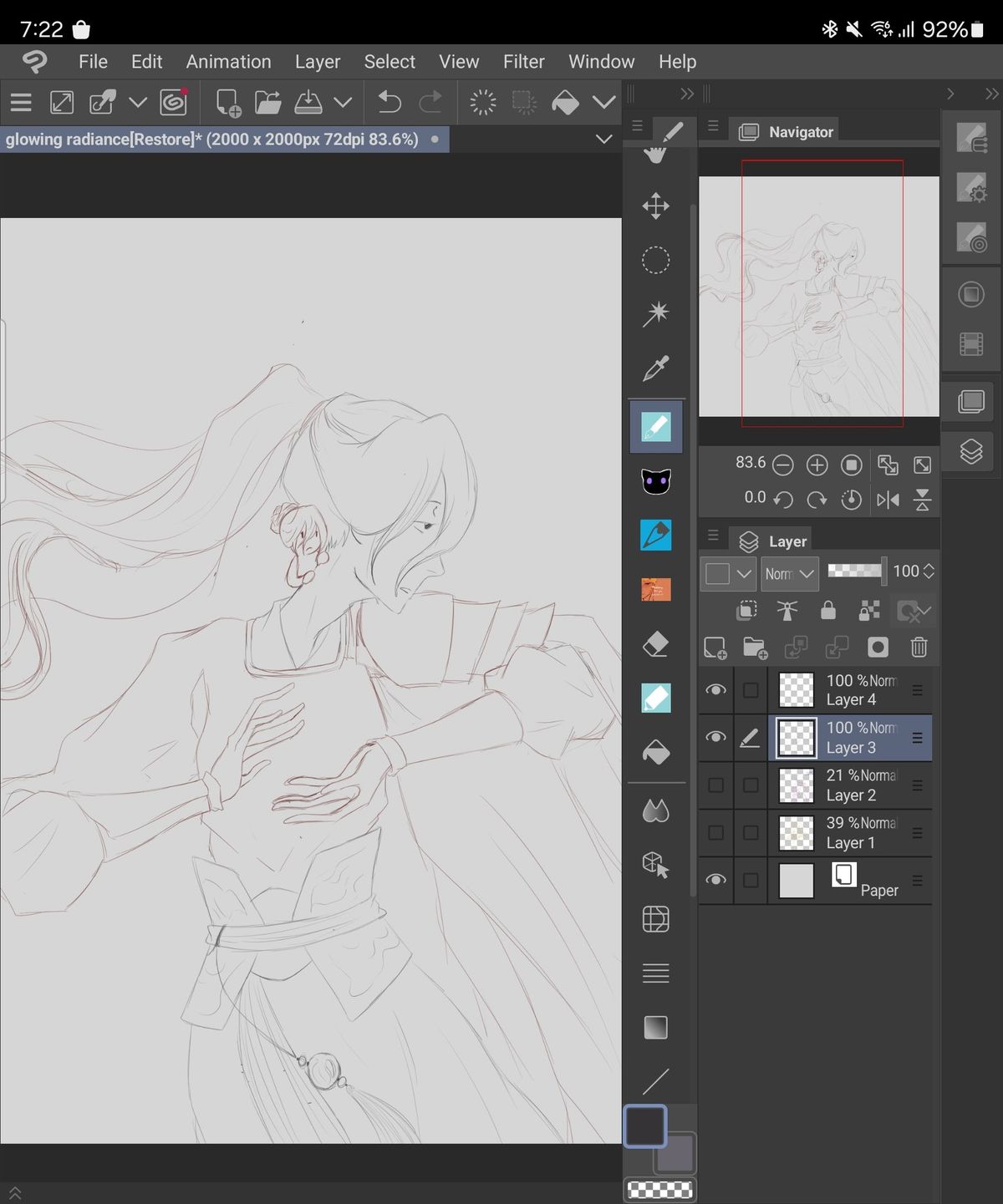Image resolution: width=1003 pixels, height=1204 pixels.
Task: Click the layer opacity slider
Action: coord(856,571)
